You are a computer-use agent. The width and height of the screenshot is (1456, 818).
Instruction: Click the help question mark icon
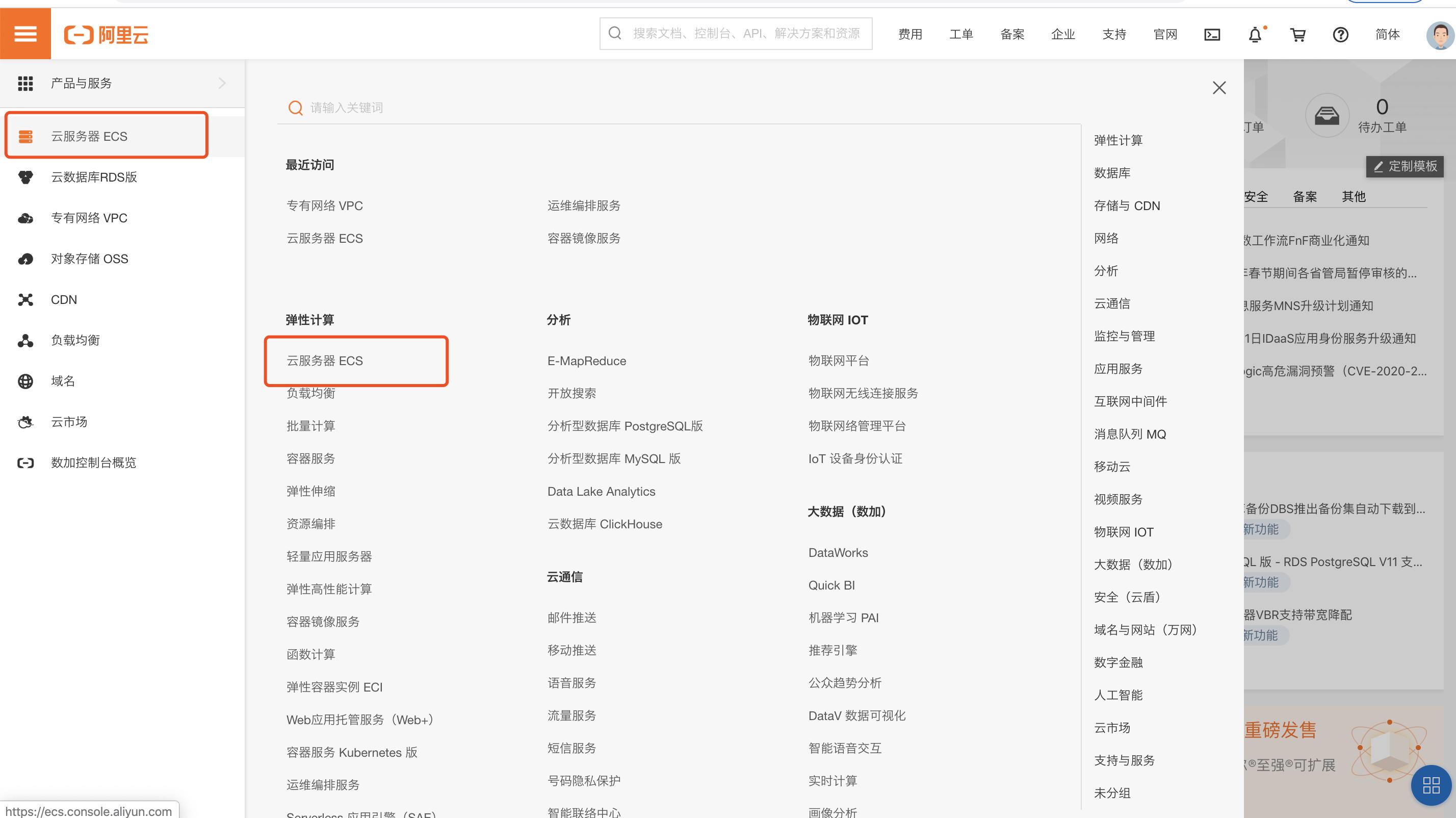(1340, 35)
